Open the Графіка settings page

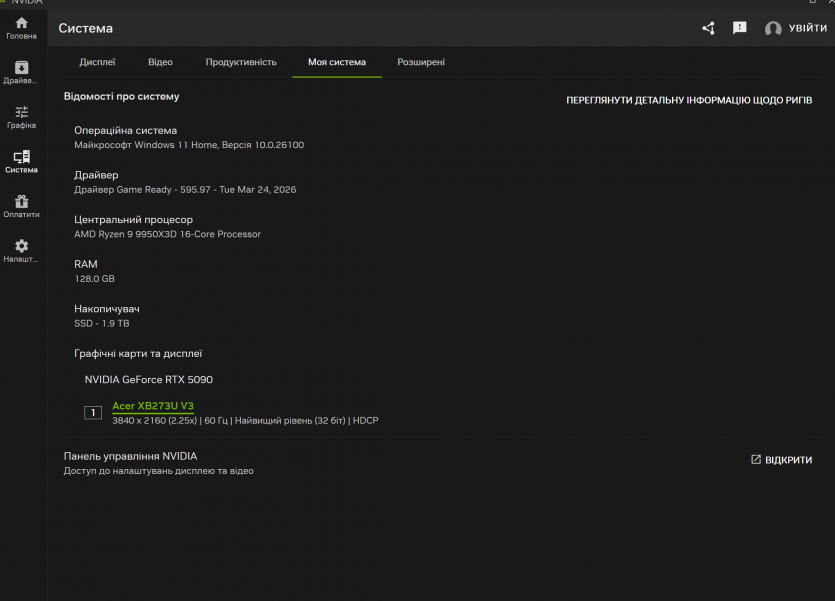coord(21,117)
